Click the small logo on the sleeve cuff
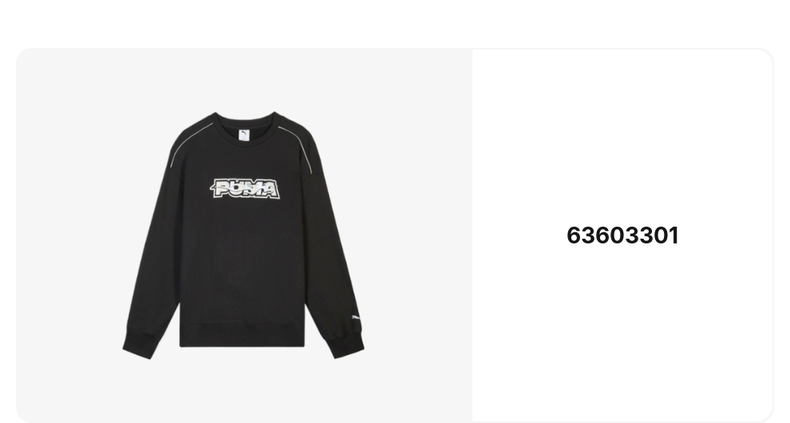 pos(355,318)
